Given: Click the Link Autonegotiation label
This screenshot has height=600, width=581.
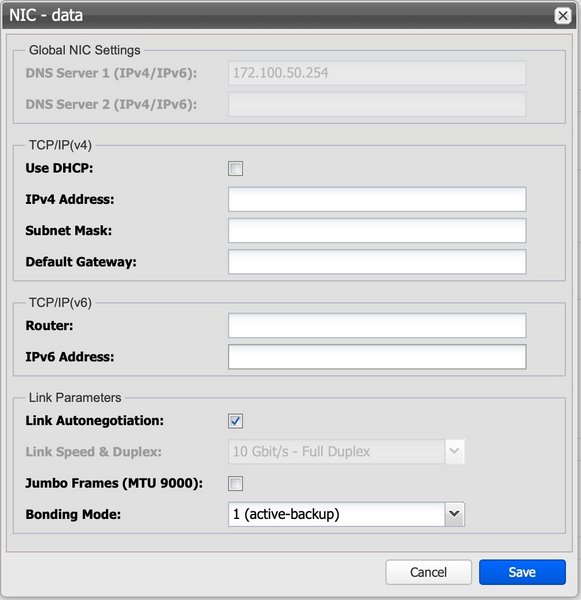Looking at the screenshot, I should pyautogui.click(x=95, y=421).
